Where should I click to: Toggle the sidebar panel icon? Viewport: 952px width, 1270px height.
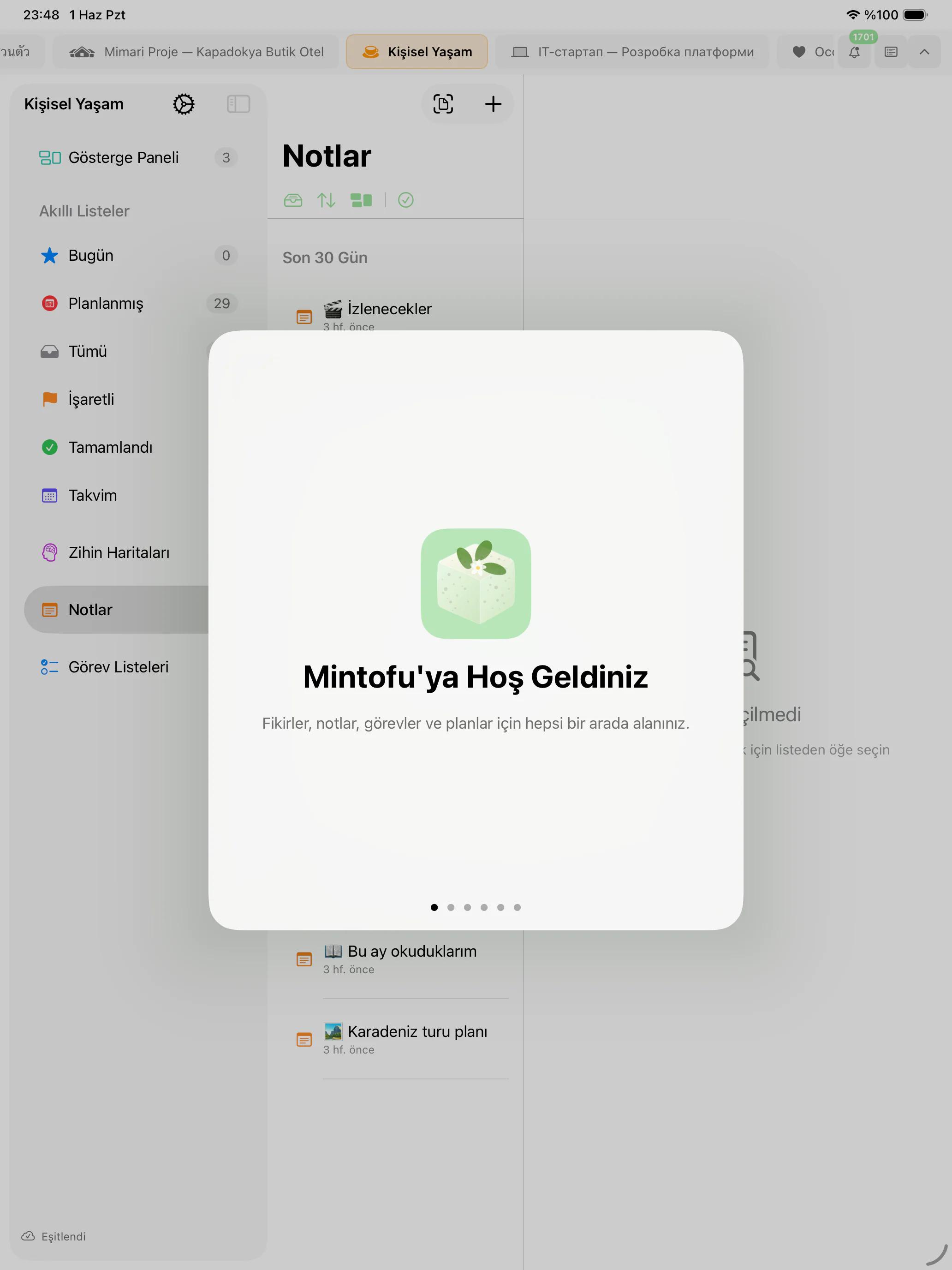(238, 104)
